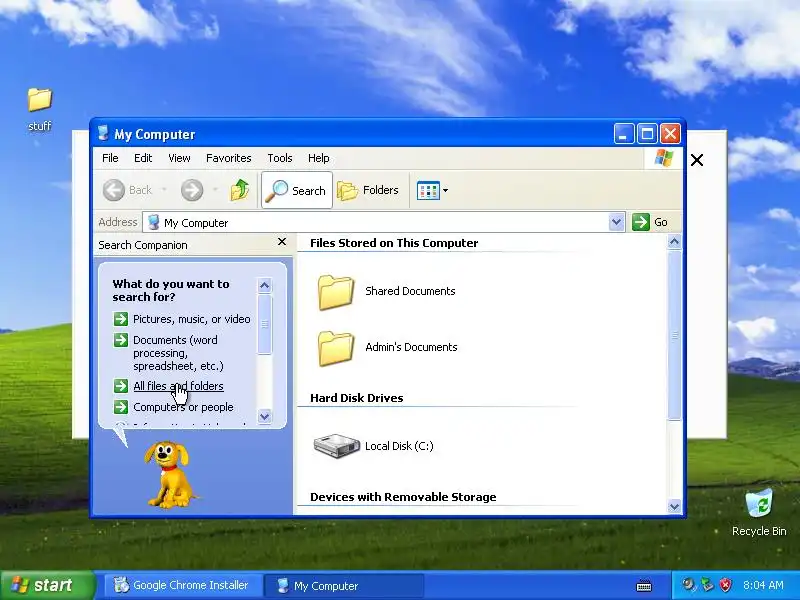The height and width of the screenshot is (600, 800).
Task: Show the Folders pane
Action: (368, 190)
